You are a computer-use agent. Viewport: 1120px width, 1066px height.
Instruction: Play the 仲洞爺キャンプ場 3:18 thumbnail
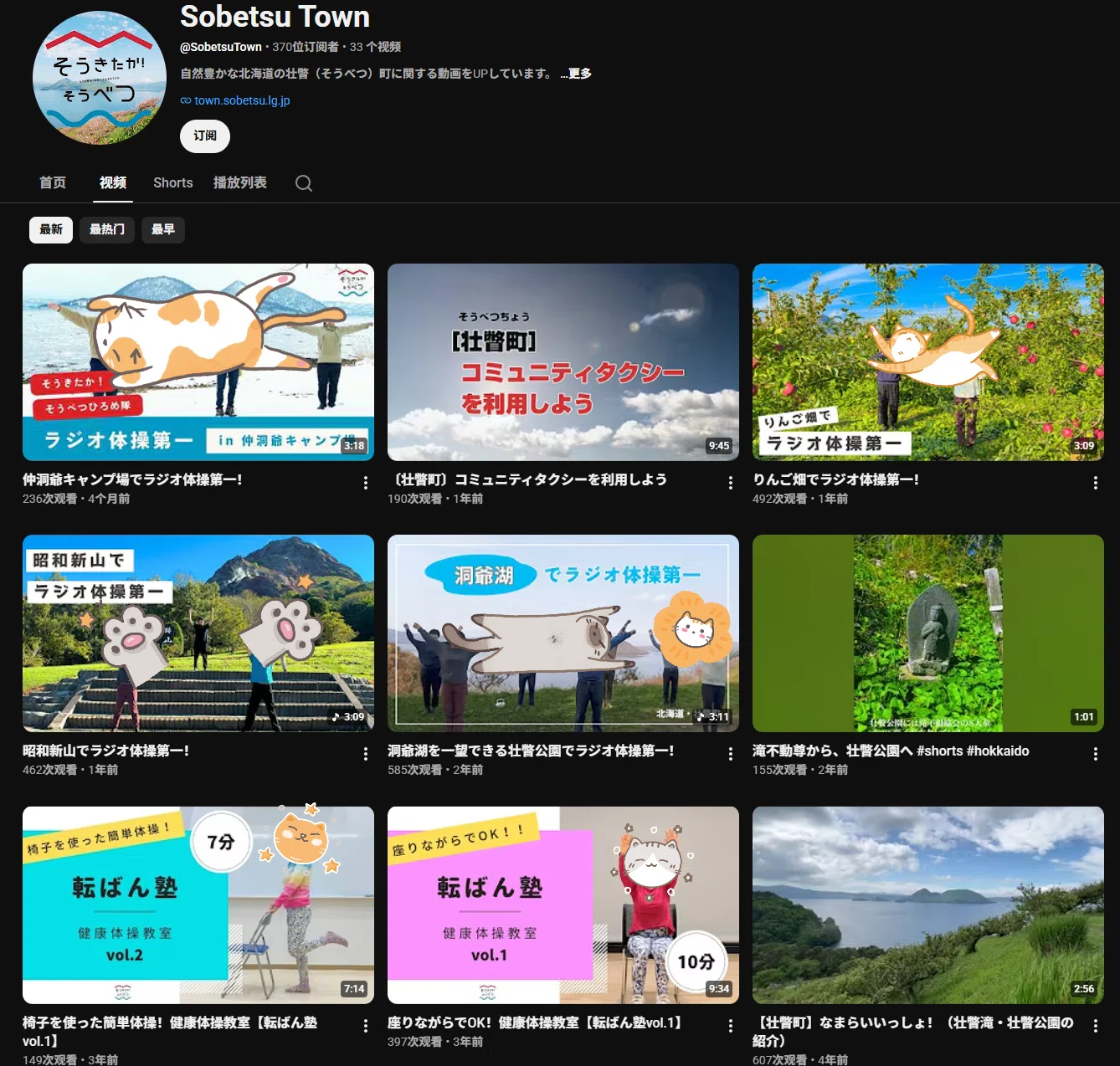coord(198,362)
